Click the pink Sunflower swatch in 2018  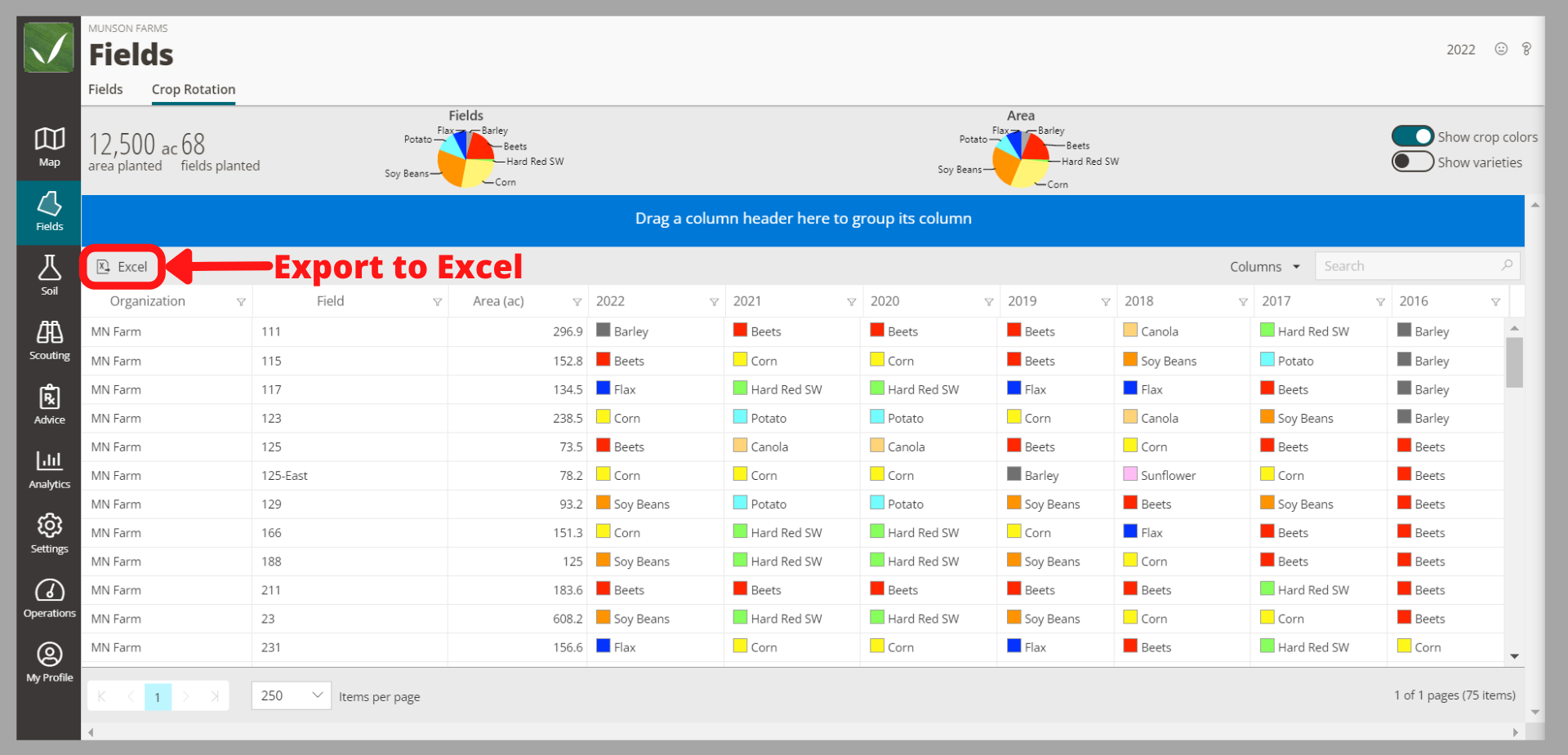pyautogui.click(x=1130, y=473)
